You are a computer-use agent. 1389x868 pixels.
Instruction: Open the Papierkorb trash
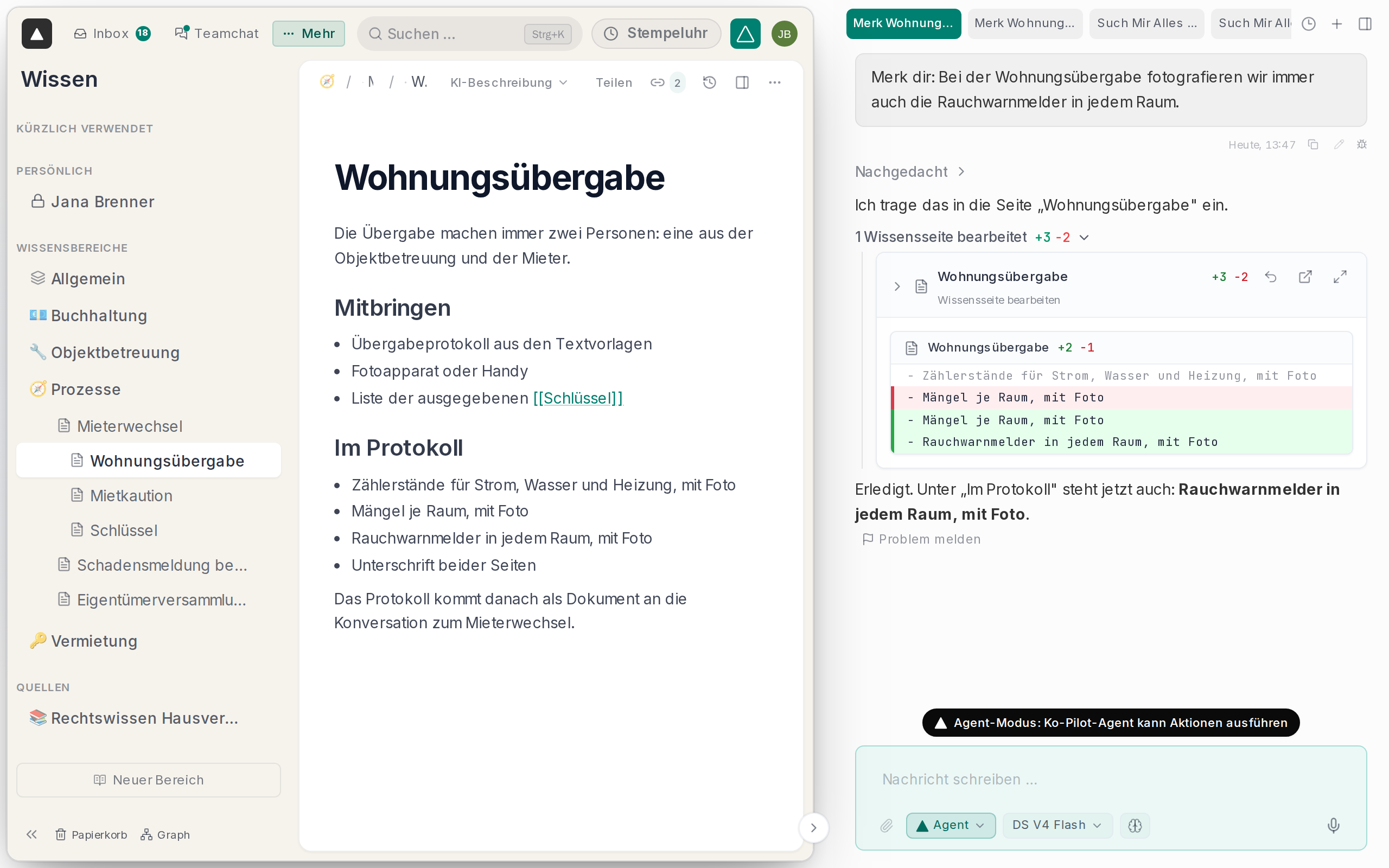click(x=91, y=835)
